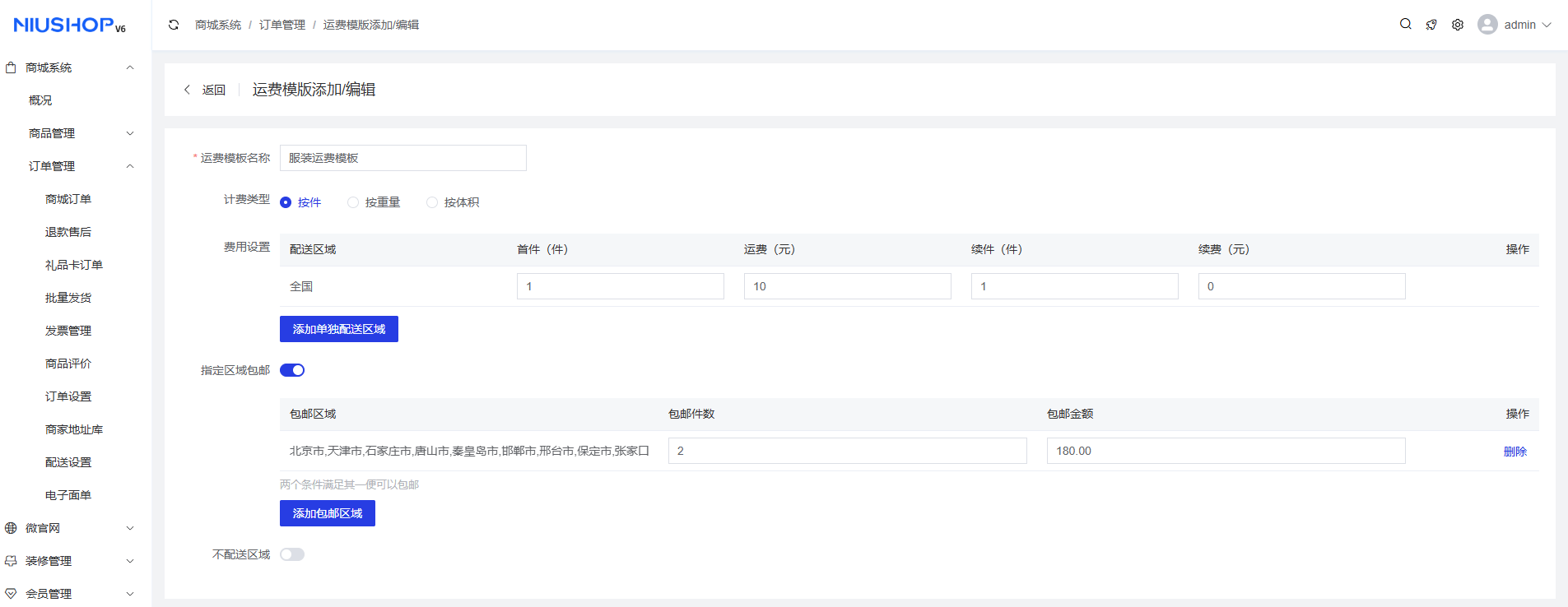
Task: Open the settings gear icon
Action: 1458,25
